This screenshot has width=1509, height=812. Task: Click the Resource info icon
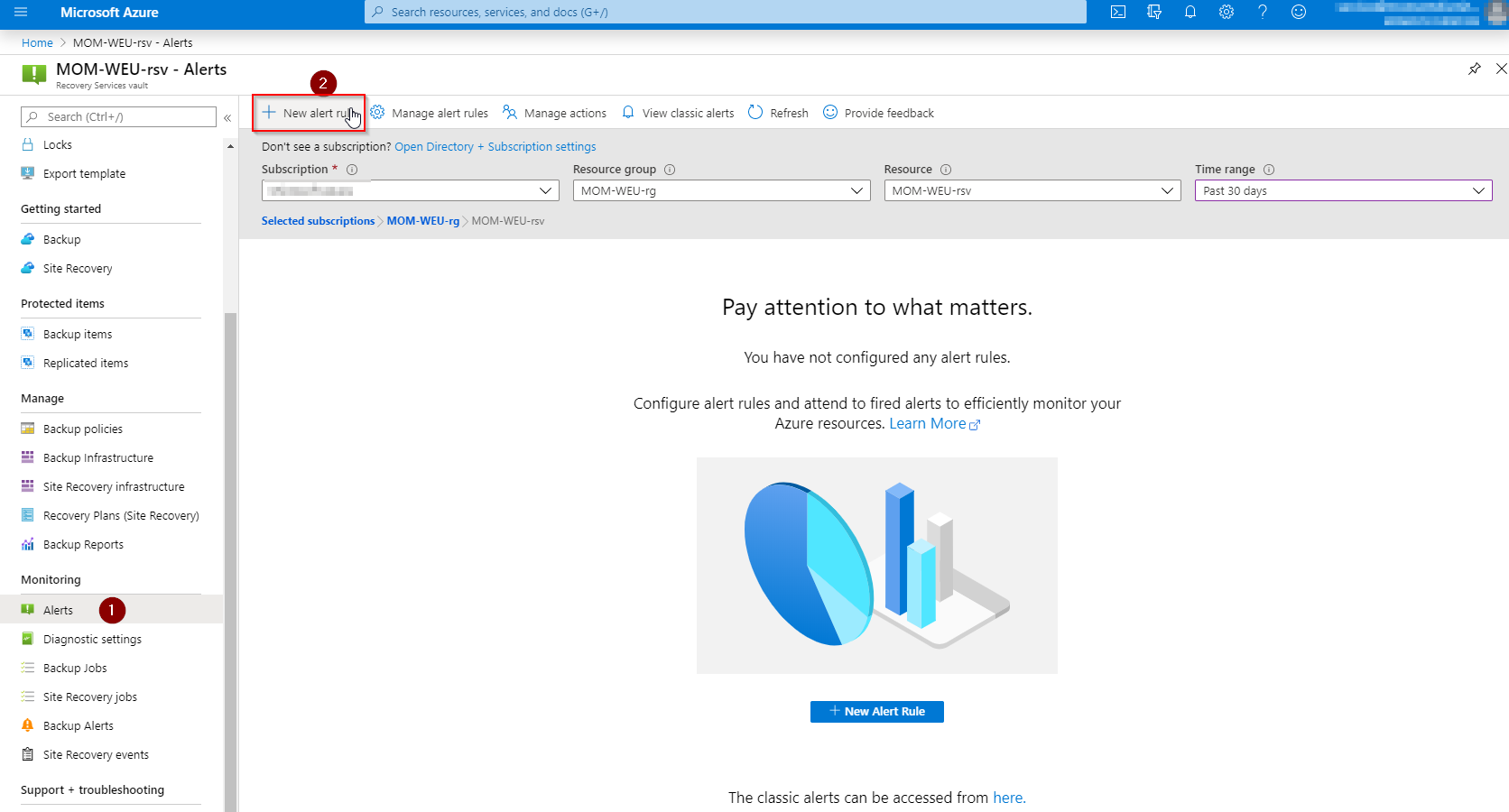(x=946, y=170)
